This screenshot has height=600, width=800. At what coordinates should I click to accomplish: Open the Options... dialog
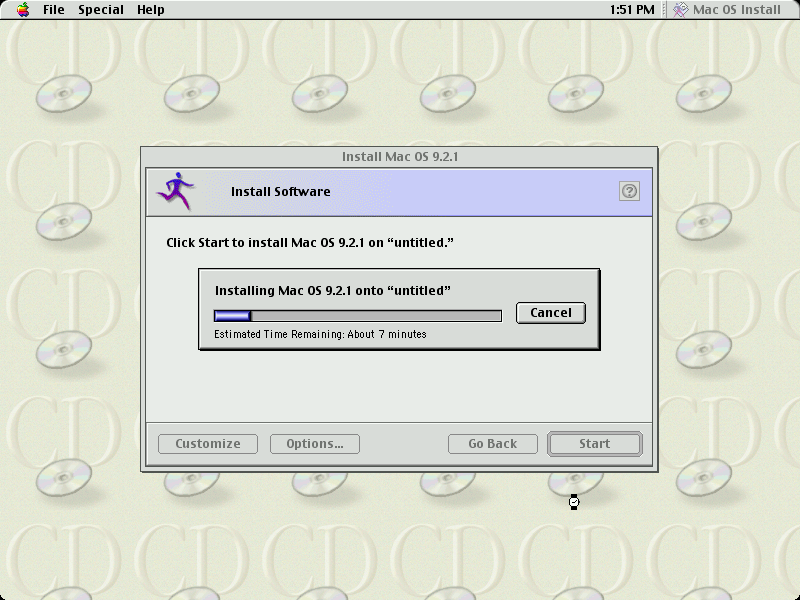tap(314, 444)
